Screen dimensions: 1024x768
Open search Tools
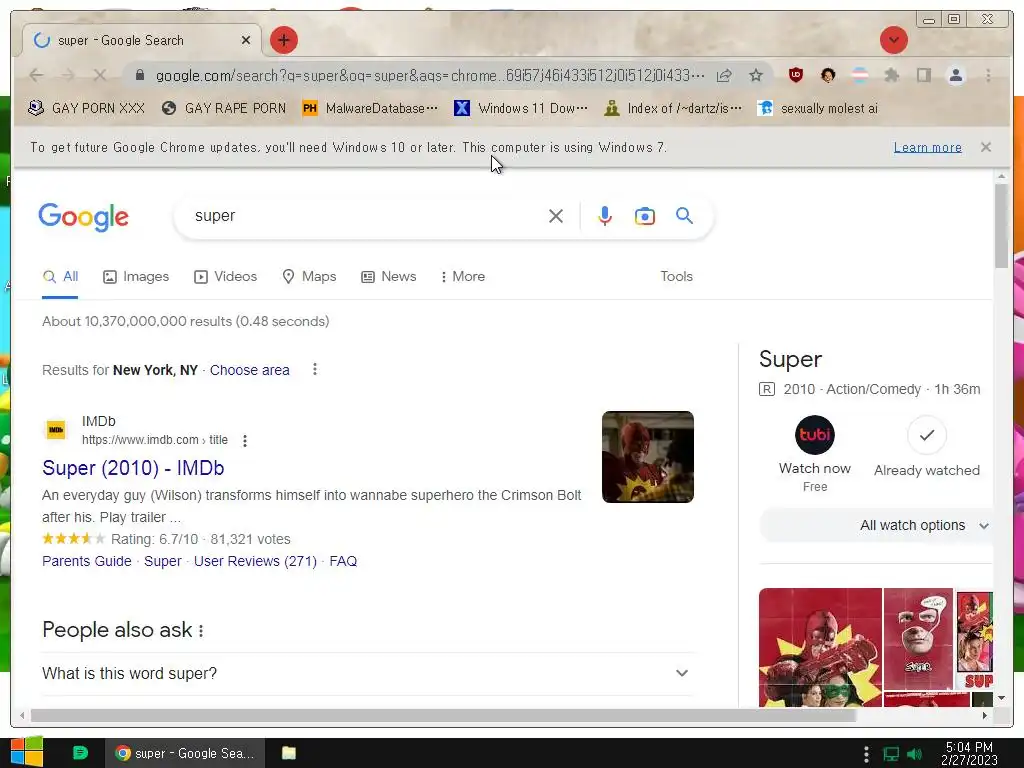(676, 277)
